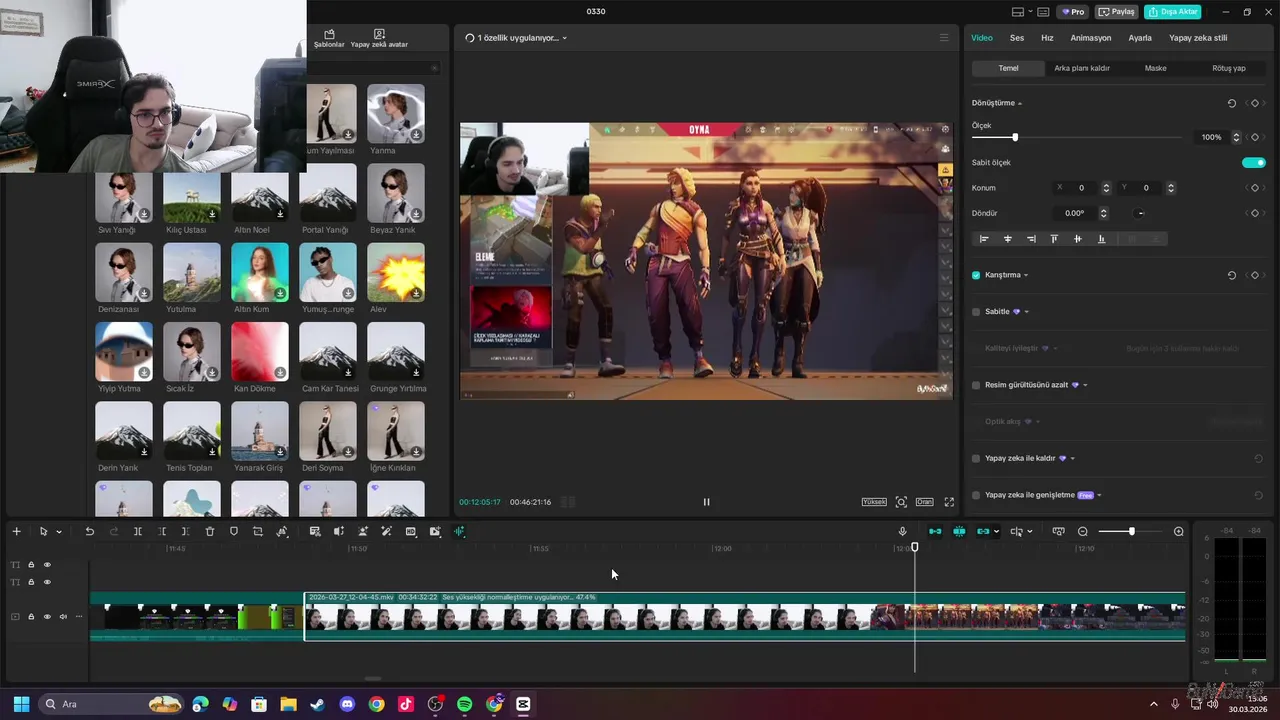Reset the Dönüştürme transform settings
Image resolution: width=1280 pixels, height=720 pixels.
point(1232,103)
